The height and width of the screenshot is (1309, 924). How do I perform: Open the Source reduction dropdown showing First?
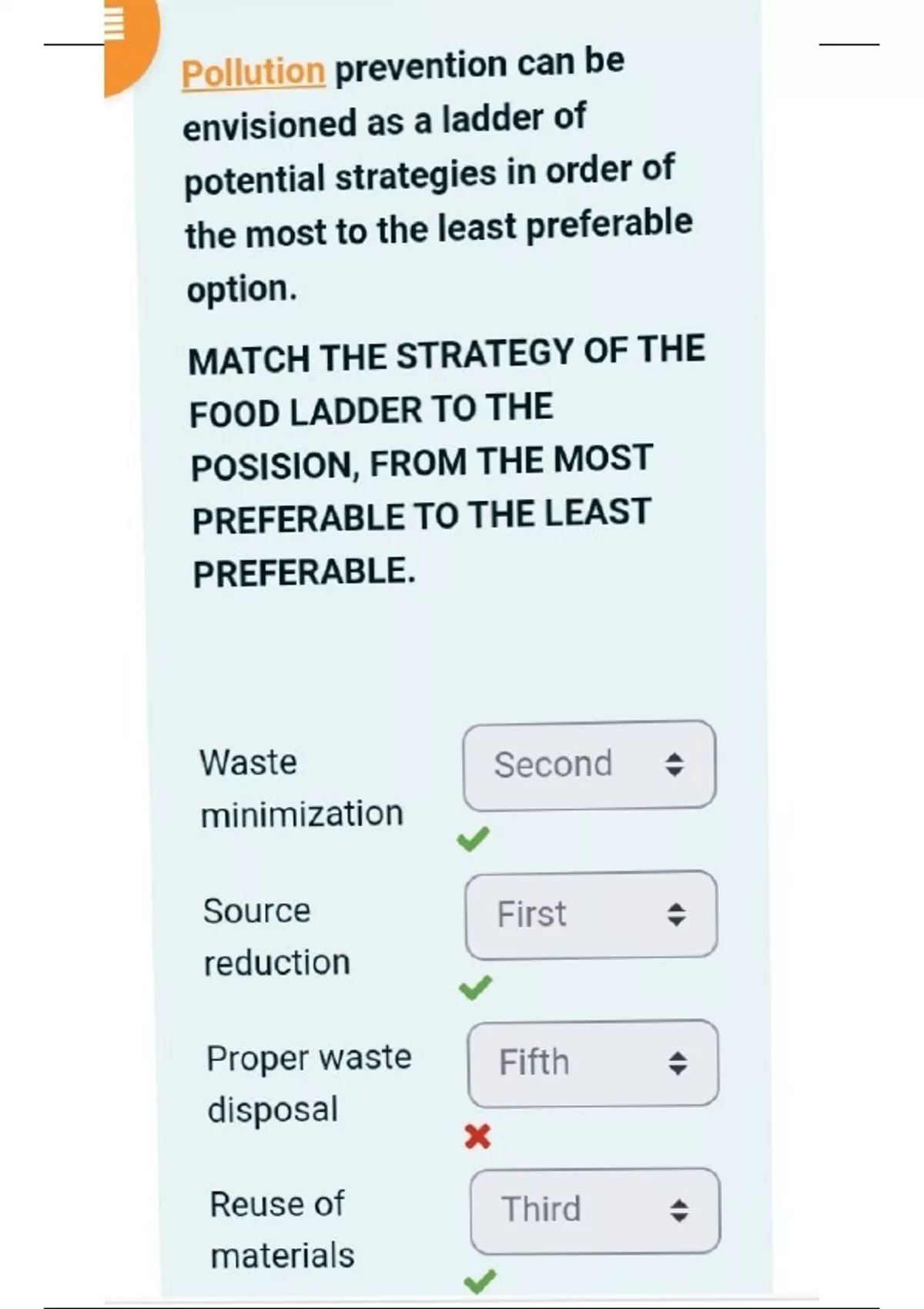(591, 915)
